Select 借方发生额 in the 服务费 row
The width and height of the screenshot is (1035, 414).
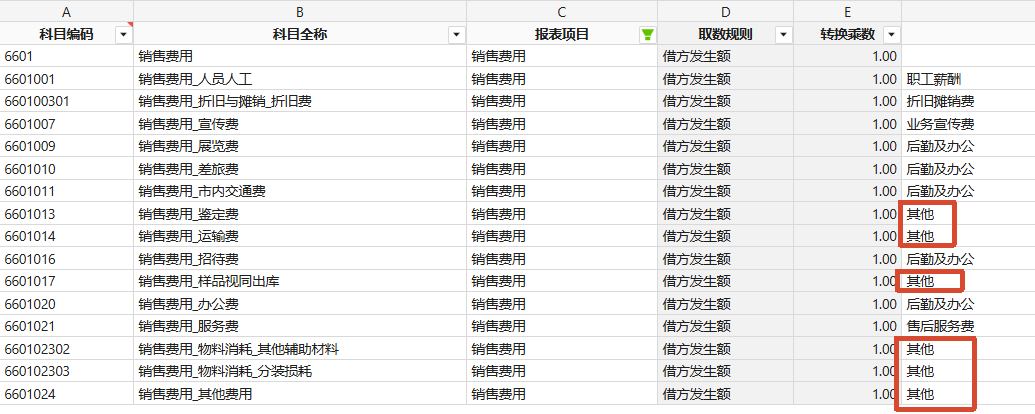tap(725, 326)
